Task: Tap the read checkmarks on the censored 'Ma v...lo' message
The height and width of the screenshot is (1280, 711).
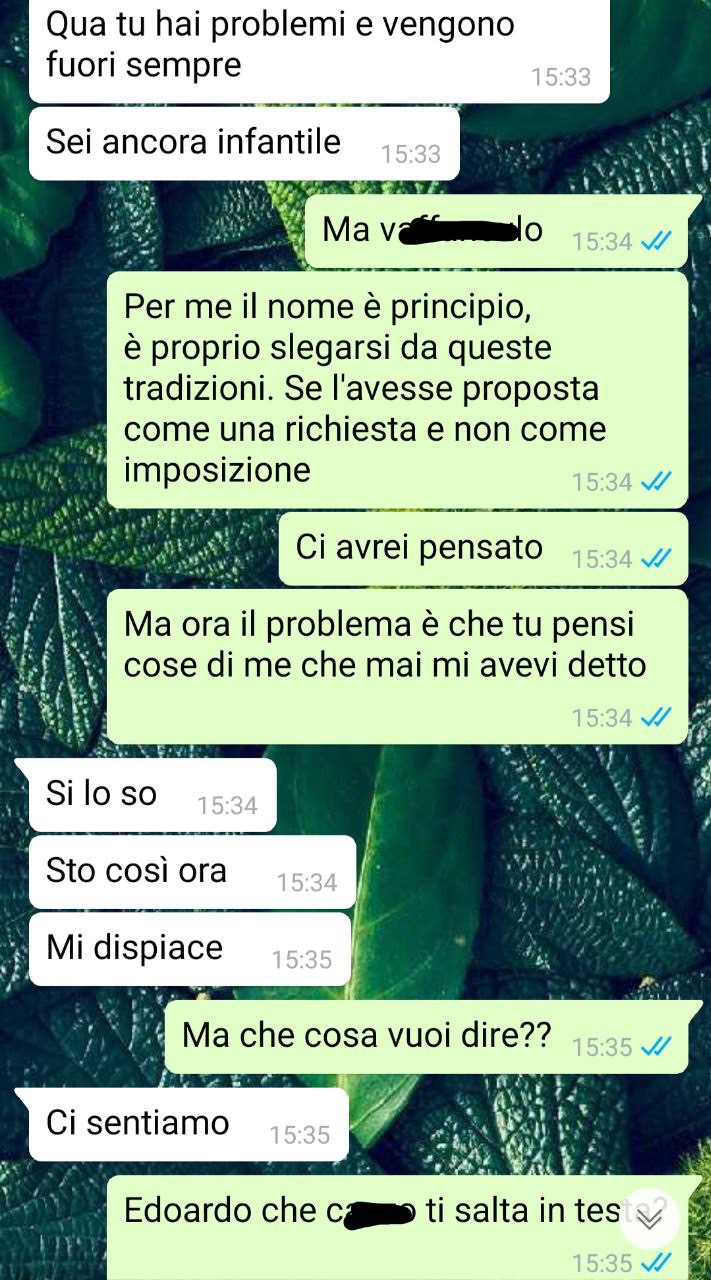Action: click(655, 241)
